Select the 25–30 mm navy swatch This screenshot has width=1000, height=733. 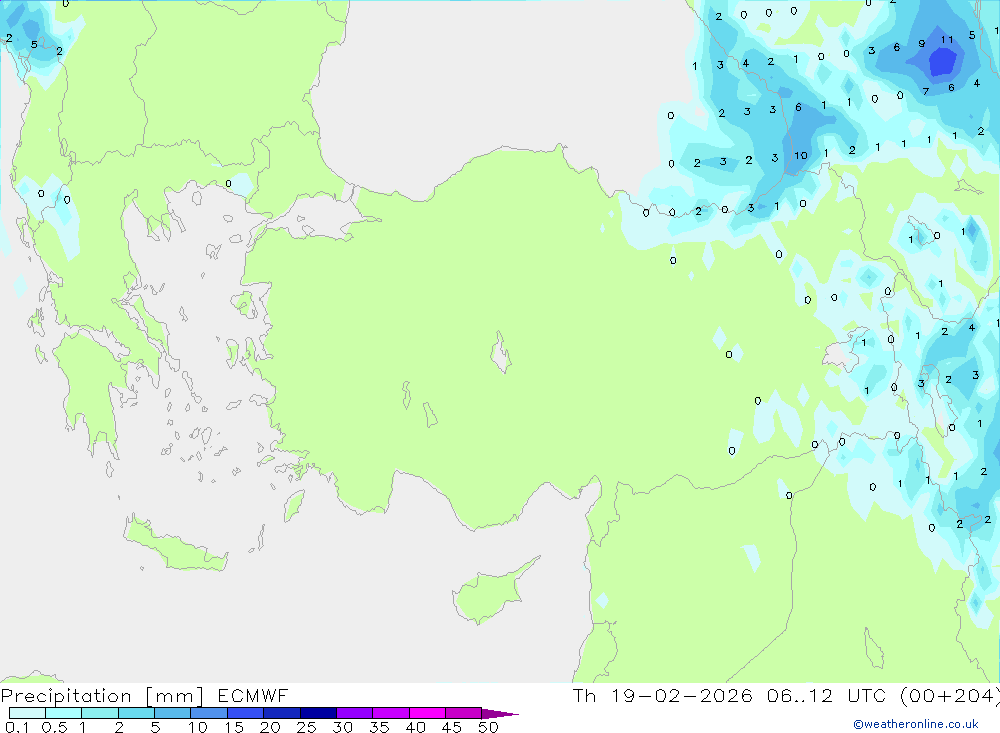(x=318, y=713)
